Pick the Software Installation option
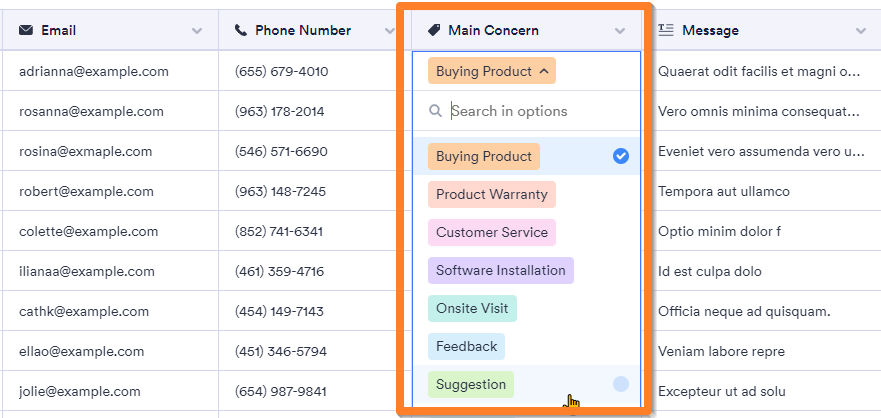The height and width of the screenshot is (418, 881). (501, 270)
